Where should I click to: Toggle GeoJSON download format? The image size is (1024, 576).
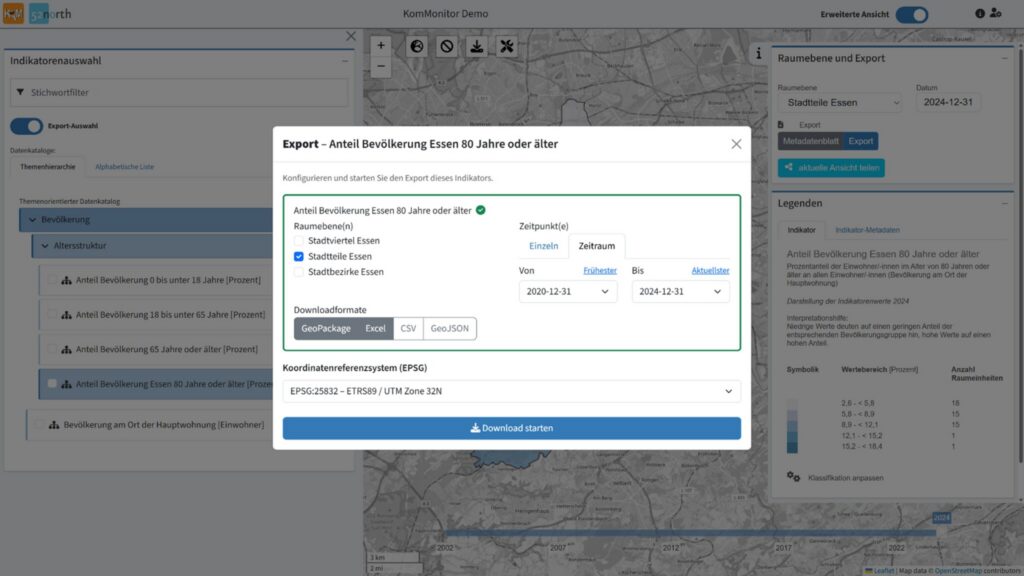pyautogui.click(x=449, y=328)
